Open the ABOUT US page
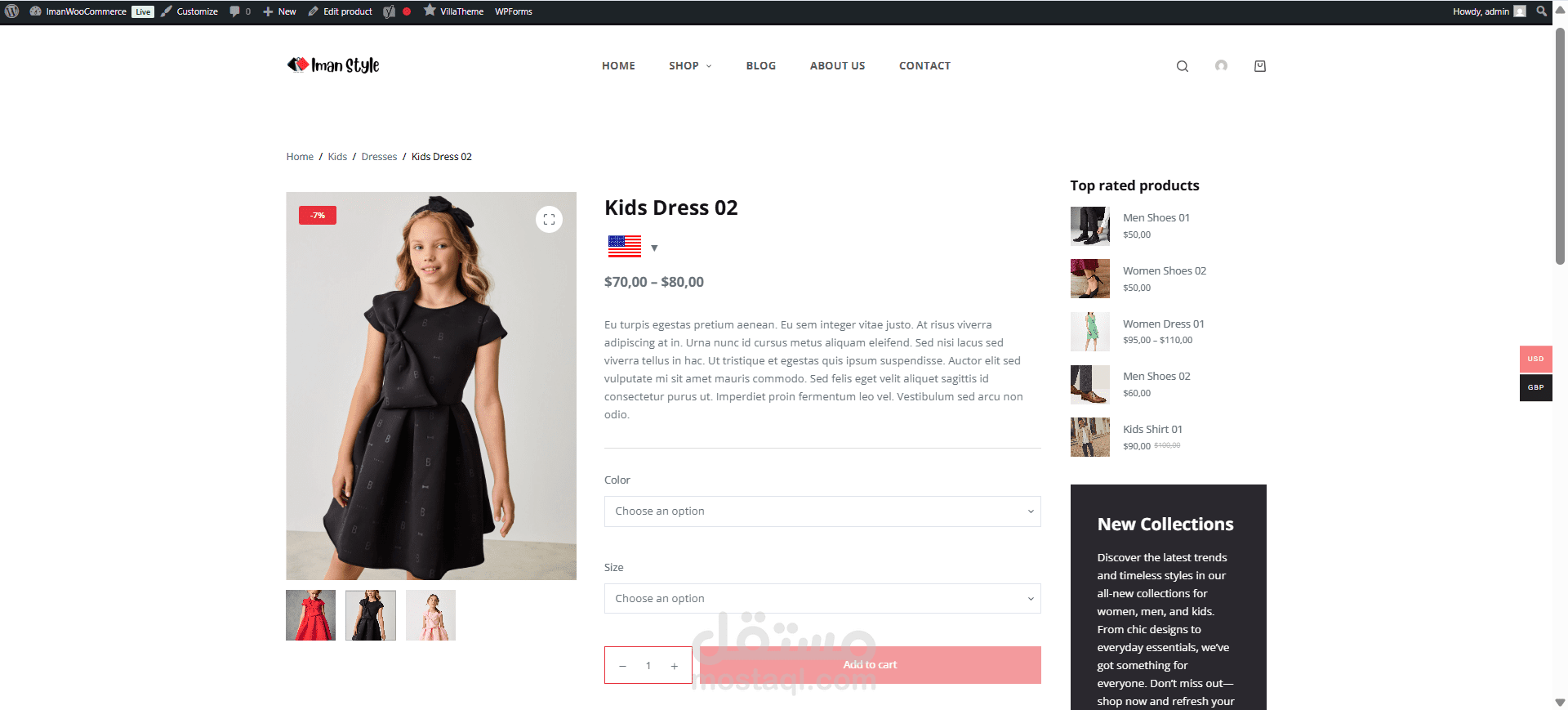 (837, 66)
